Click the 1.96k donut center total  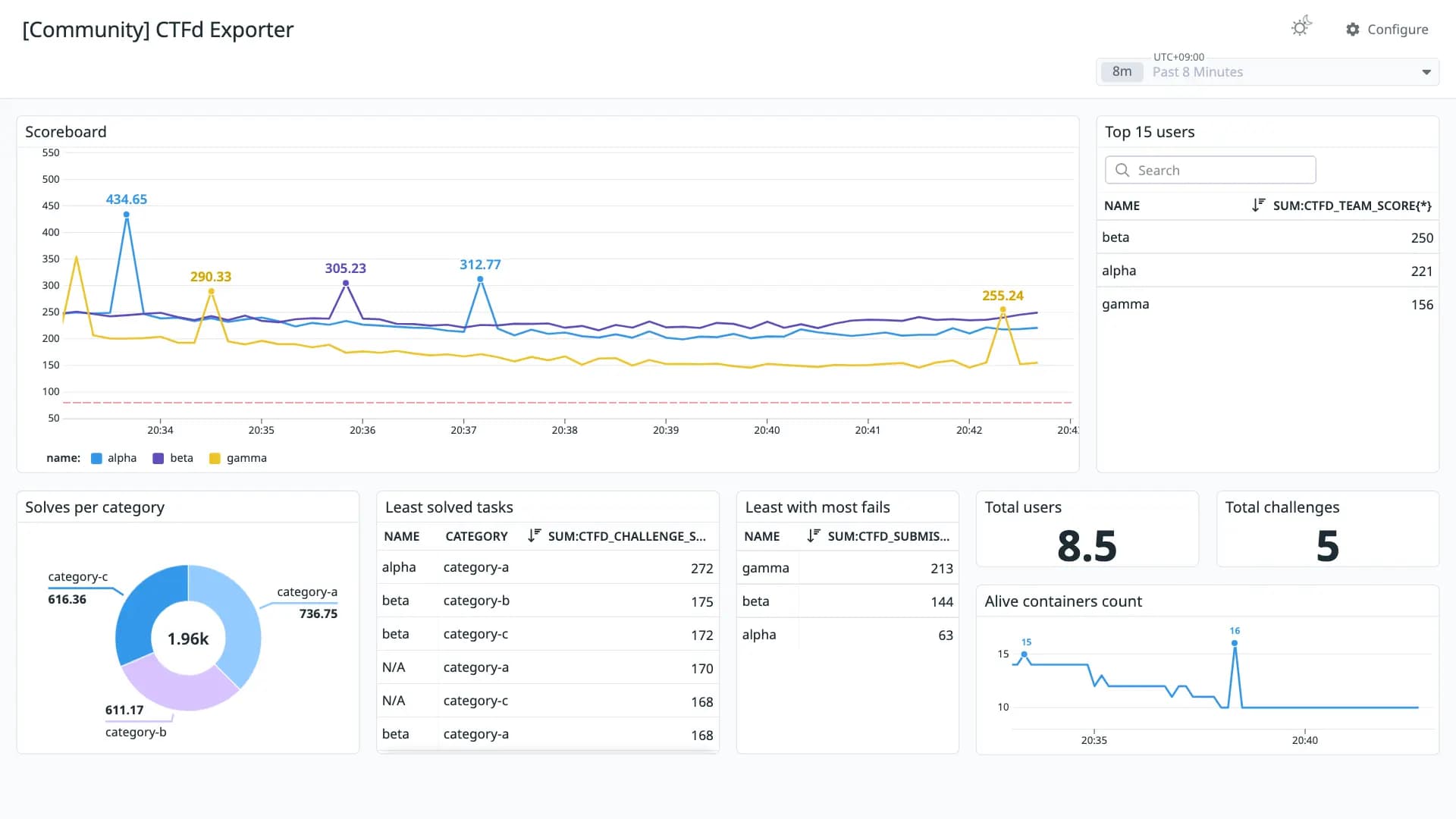point(188,639)
